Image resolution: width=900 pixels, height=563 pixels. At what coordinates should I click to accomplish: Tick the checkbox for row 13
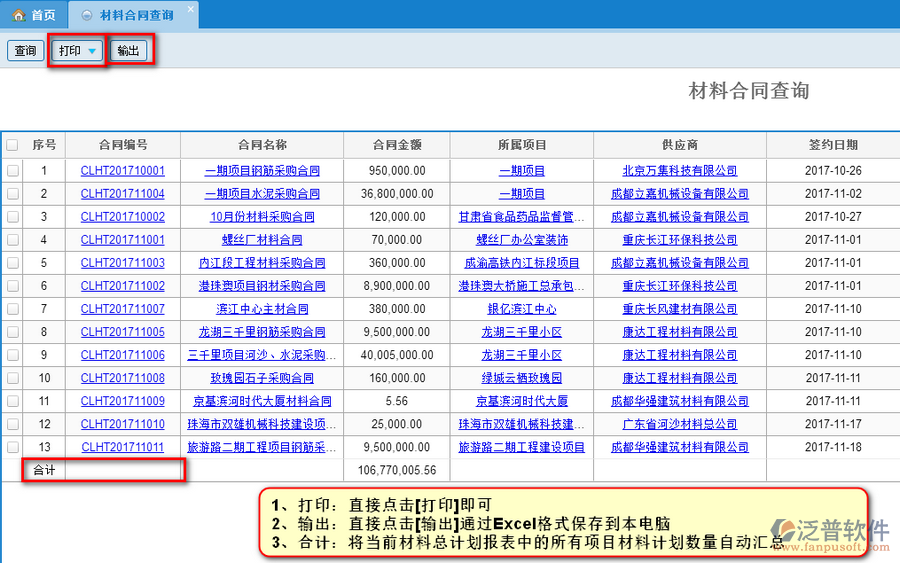(12, 447)
